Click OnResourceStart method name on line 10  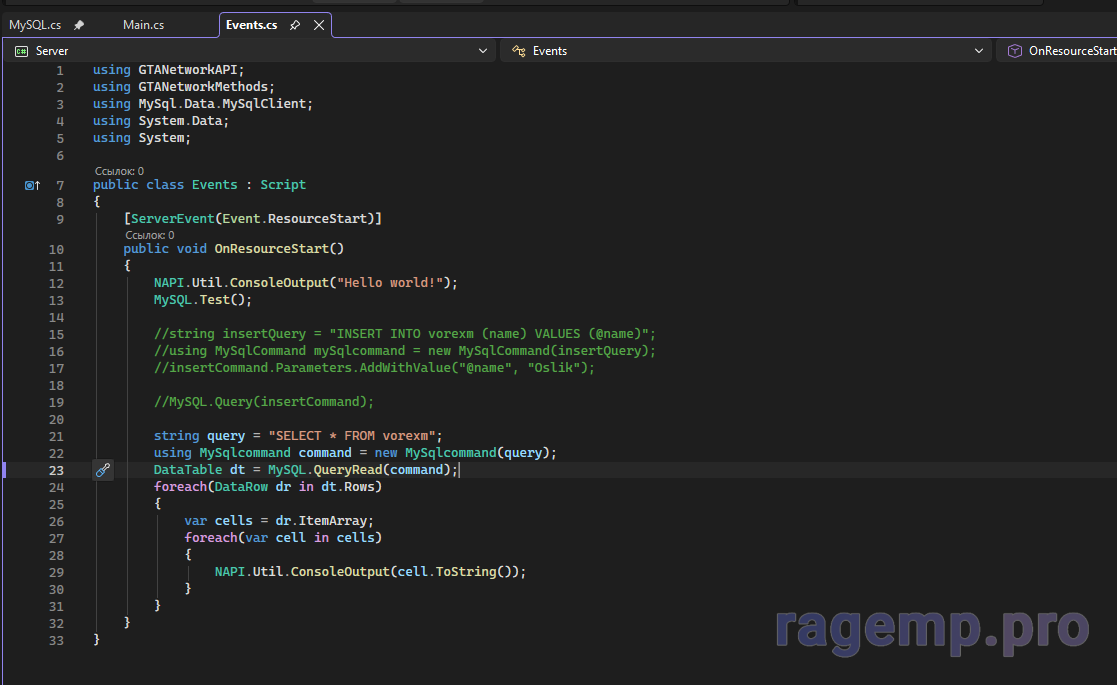coord(271,249)
